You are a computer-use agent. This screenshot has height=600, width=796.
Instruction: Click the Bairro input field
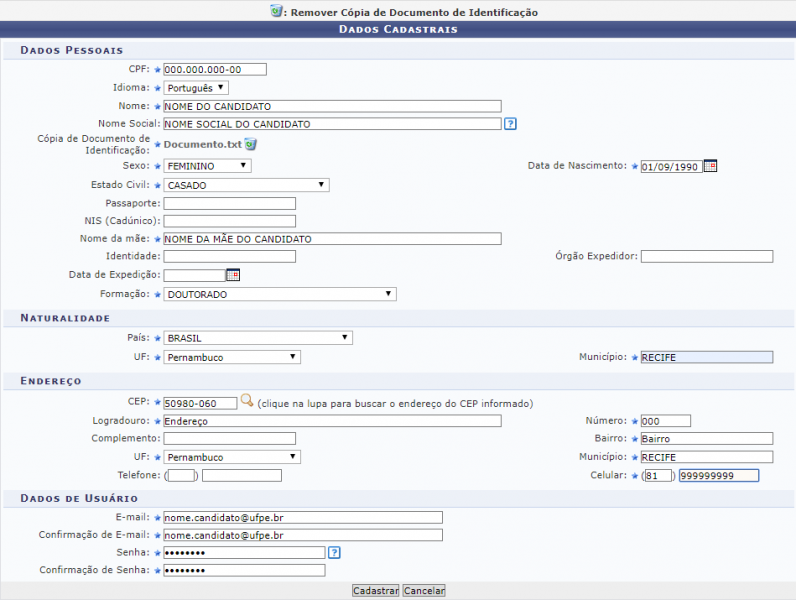[706, 439]
